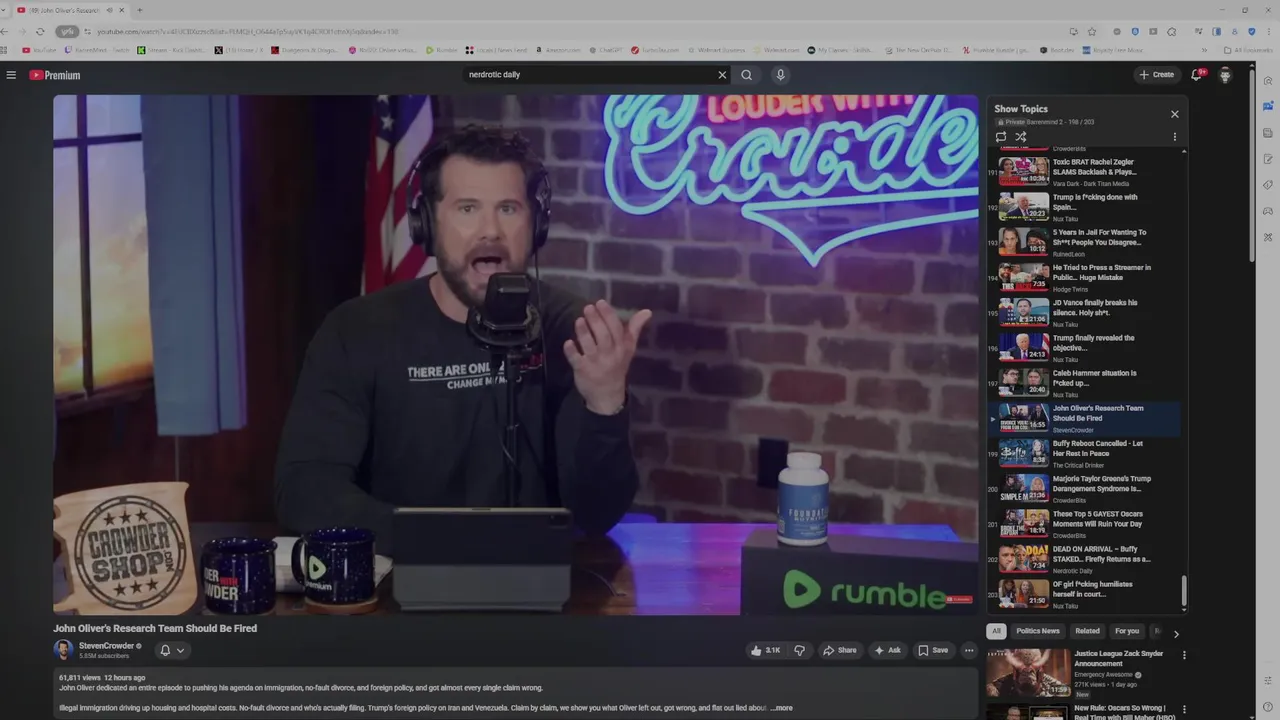Image resolution: width=1280 pixels, height=720 pixels.
Task: Open 'He Tried to Press a Streamer' item
Action: (x=1085, y=277)
